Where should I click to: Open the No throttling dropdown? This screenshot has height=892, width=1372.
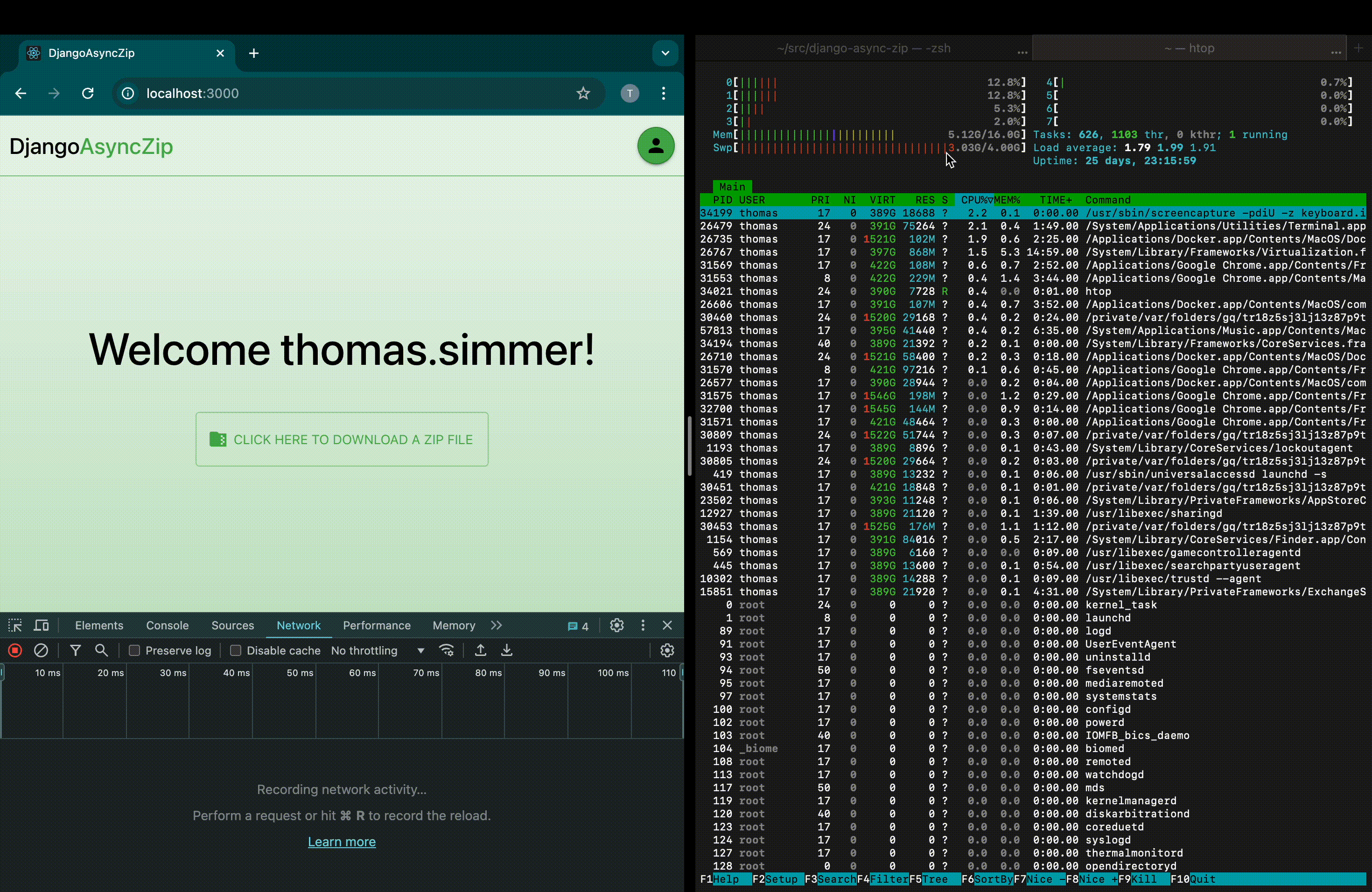pyautogui.click(x=378, y=650)
